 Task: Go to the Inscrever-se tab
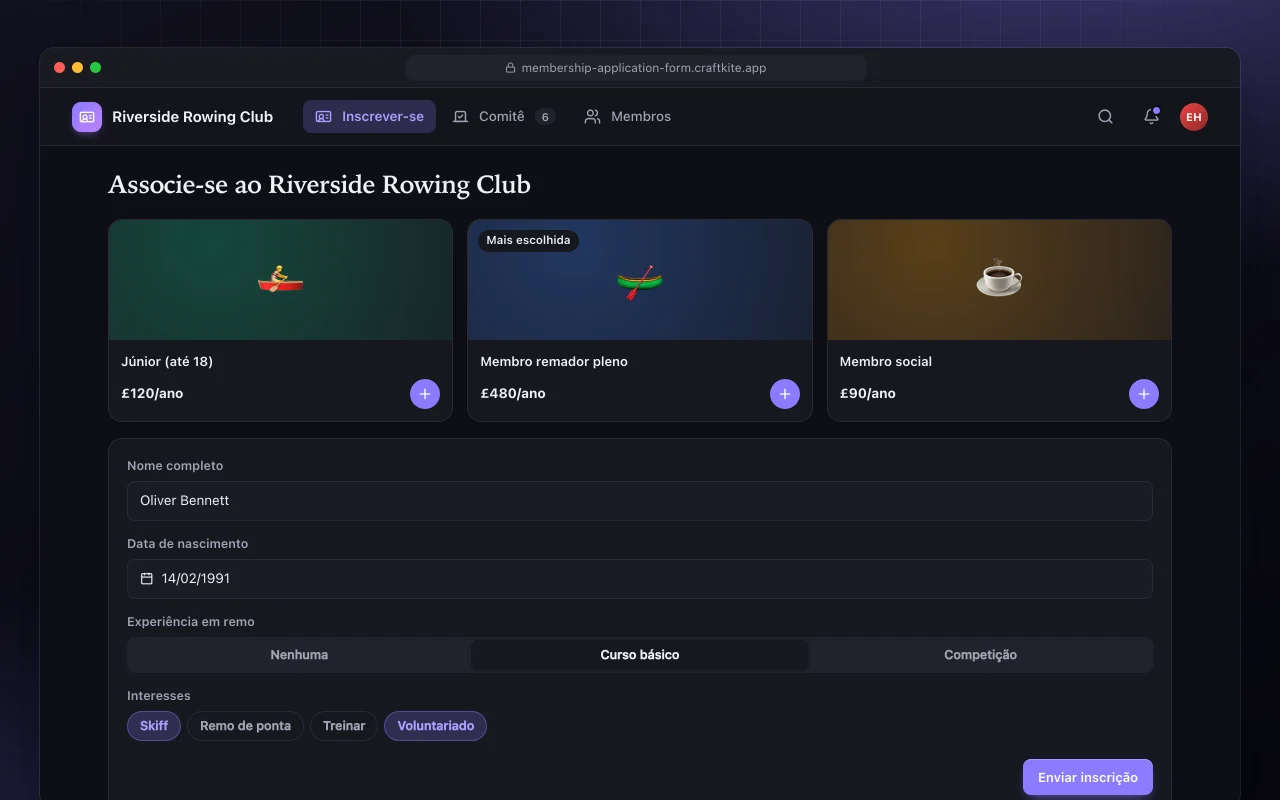tap(369, 117)
